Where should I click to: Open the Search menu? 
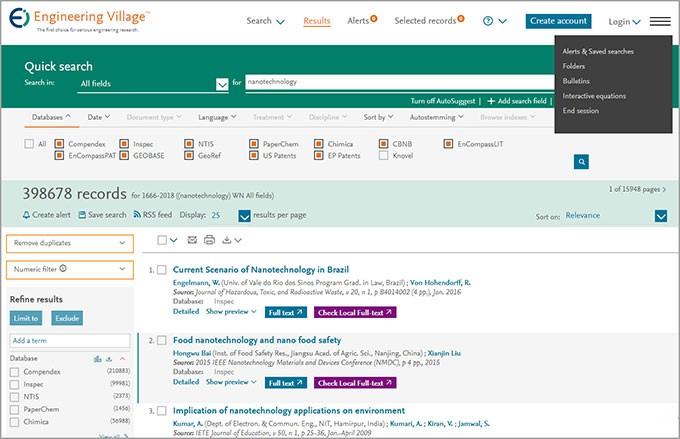tap(265, 21)
